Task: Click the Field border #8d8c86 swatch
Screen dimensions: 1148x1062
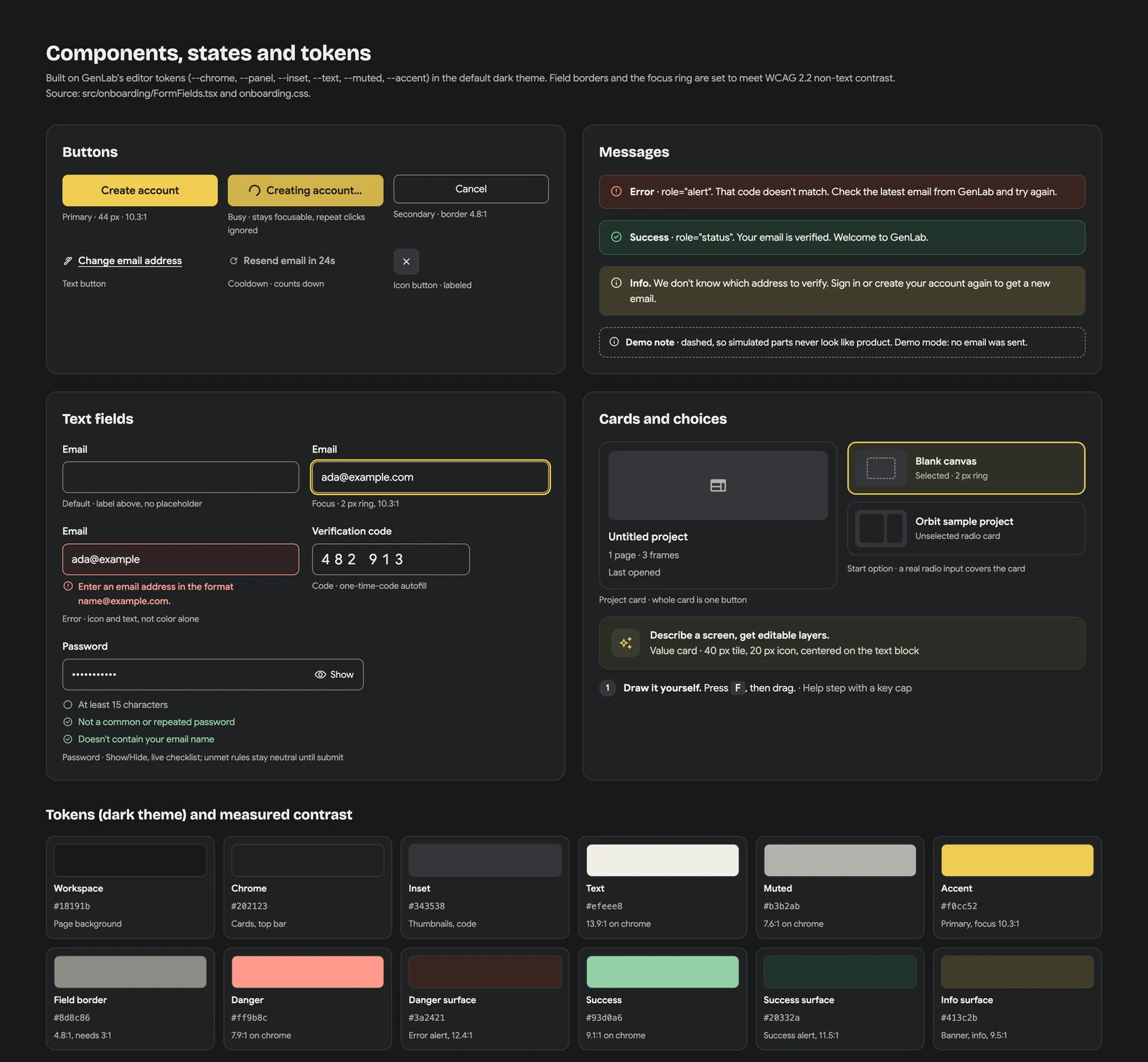Action: tap(130, 972)
